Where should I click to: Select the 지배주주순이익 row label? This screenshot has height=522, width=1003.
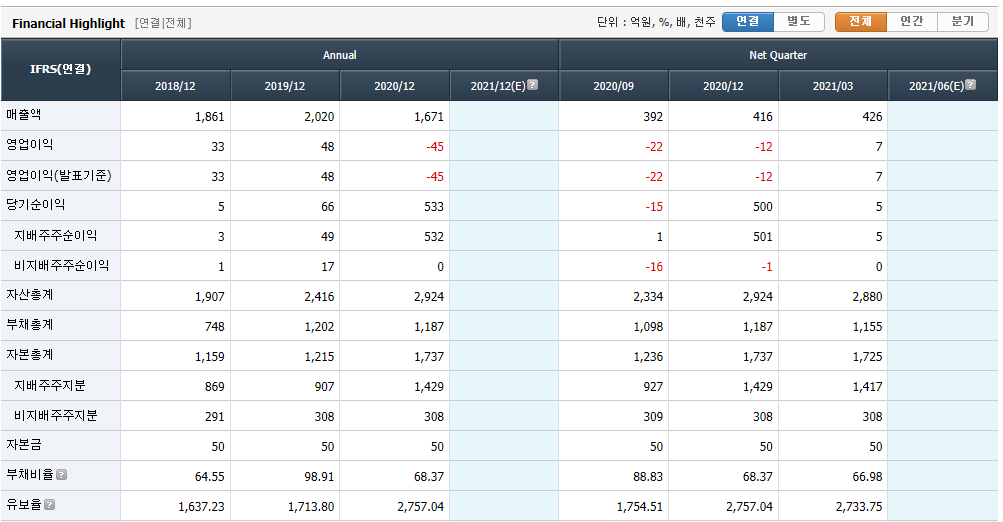pyautogui.click(x=56, y=235)
